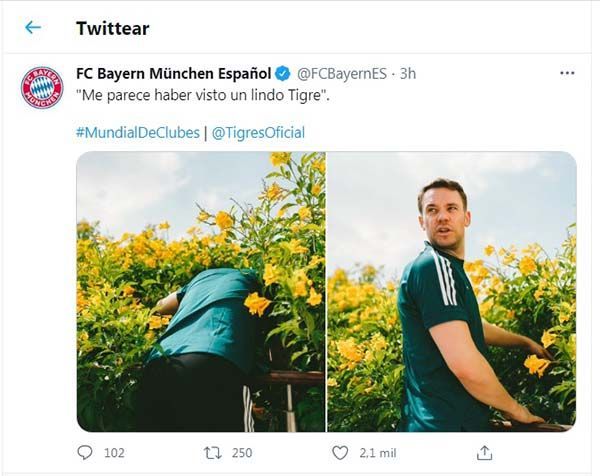Open the three-dot more options menu
The image size is (600, 476).
click(x=567, y=73)
